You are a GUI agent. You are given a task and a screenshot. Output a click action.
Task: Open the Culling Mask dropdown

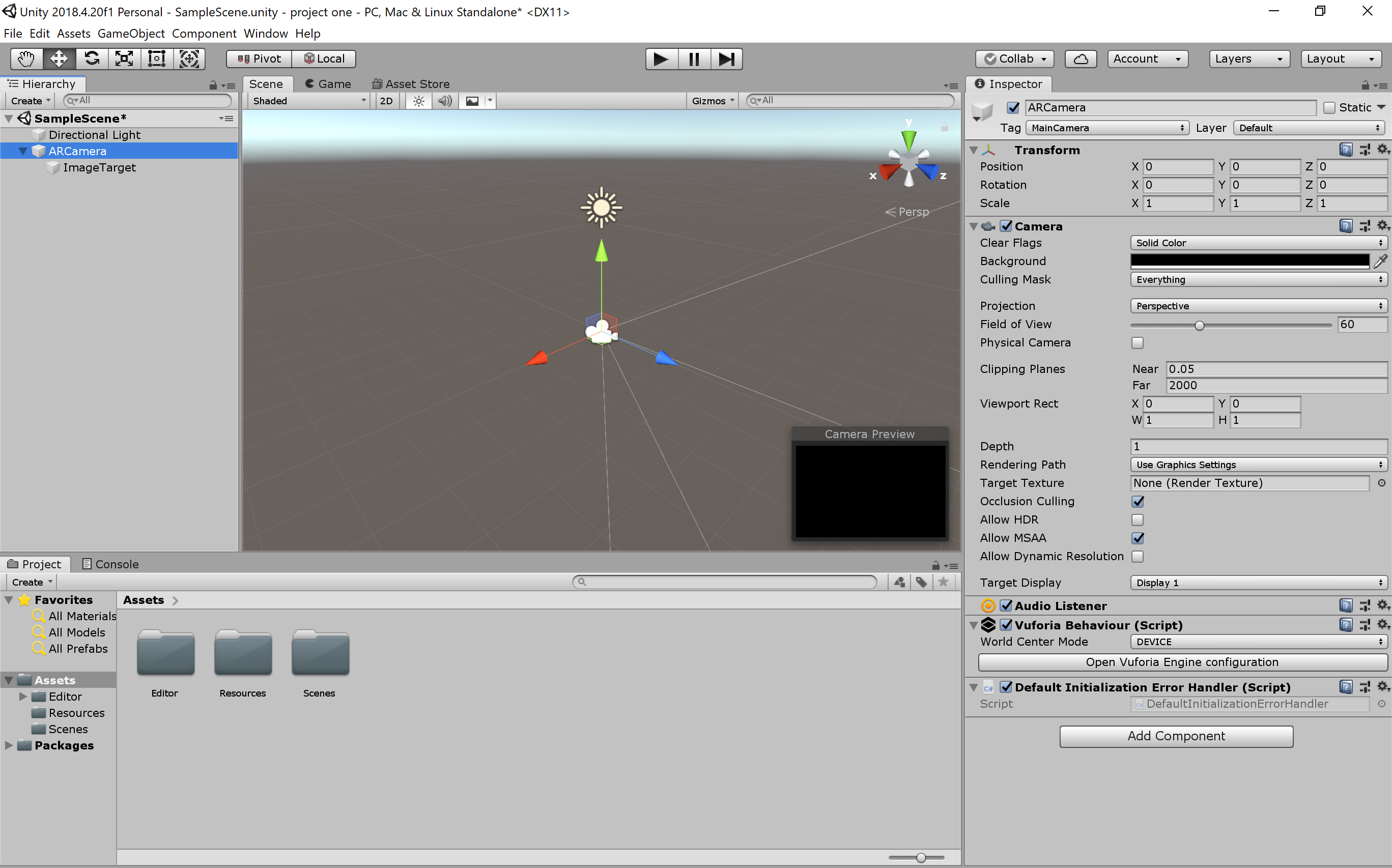pyautogui.click(x=1258, y=279)
